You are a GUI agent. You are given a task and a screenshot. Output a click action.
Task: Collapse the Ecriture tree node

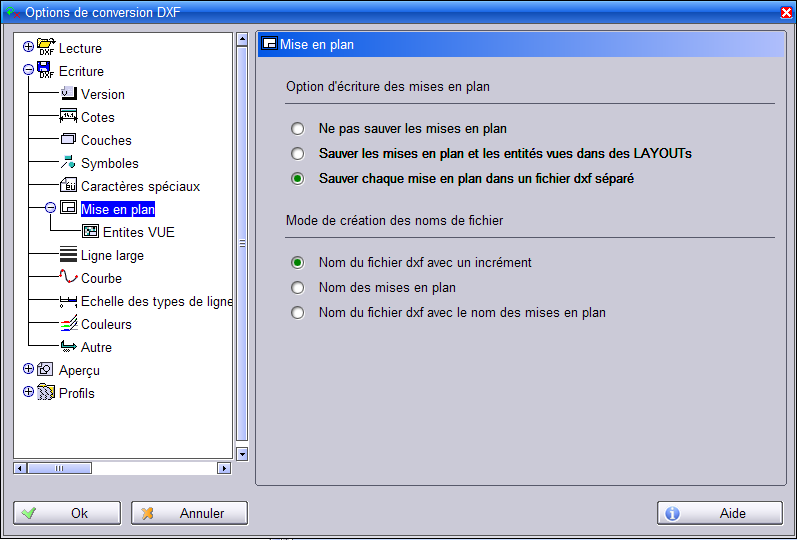click(x=28, y=71)
